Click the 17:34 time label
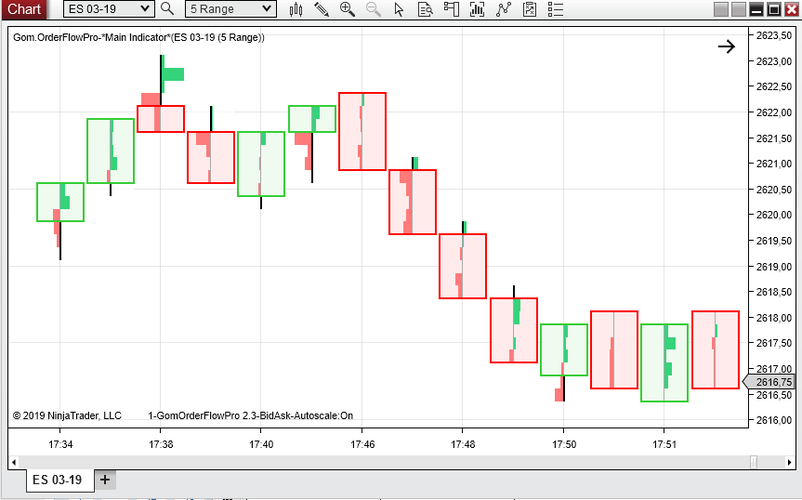This screenshot has width=802, height=500. (x=60, y=444)
